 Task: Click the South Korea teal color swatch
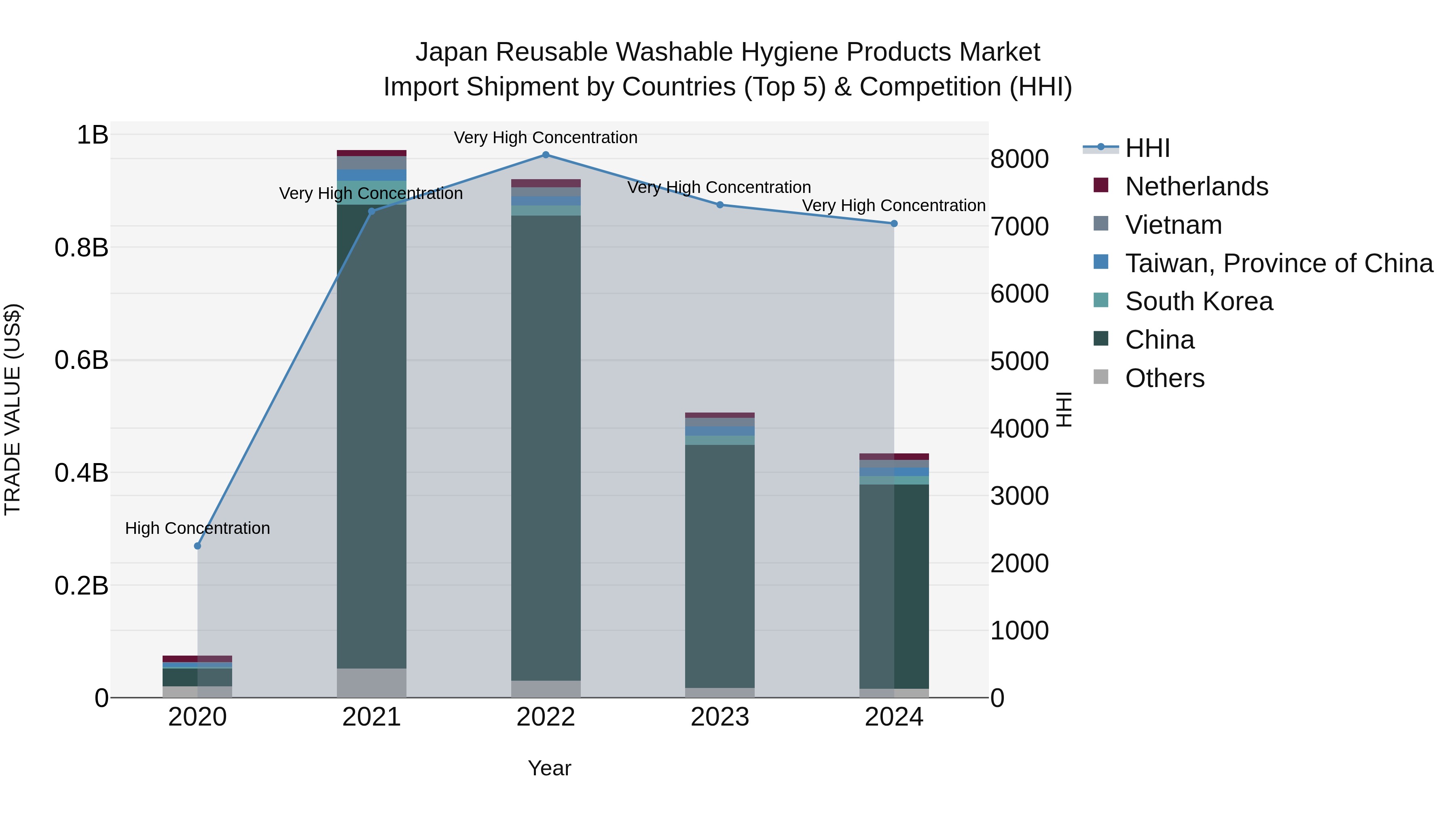(1101, 300)
